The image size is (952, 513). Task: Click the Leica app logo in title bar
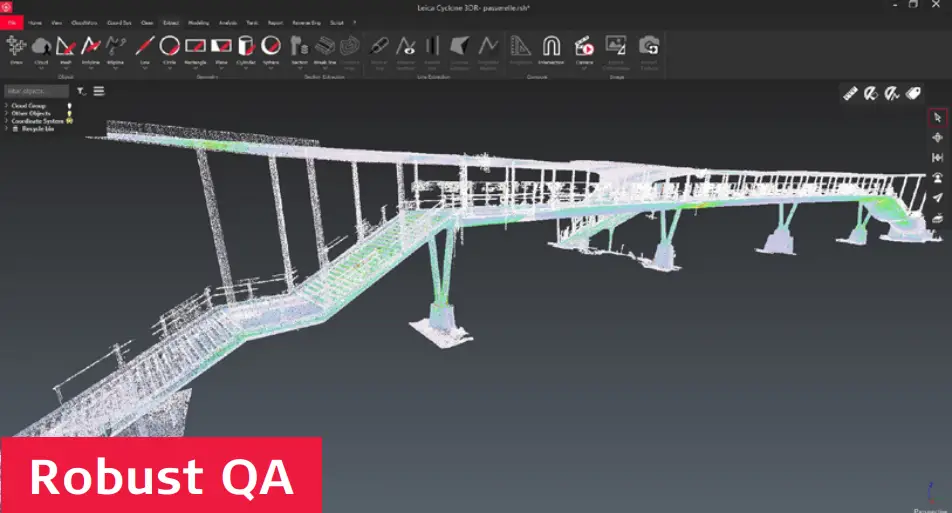tap(7, 7)
